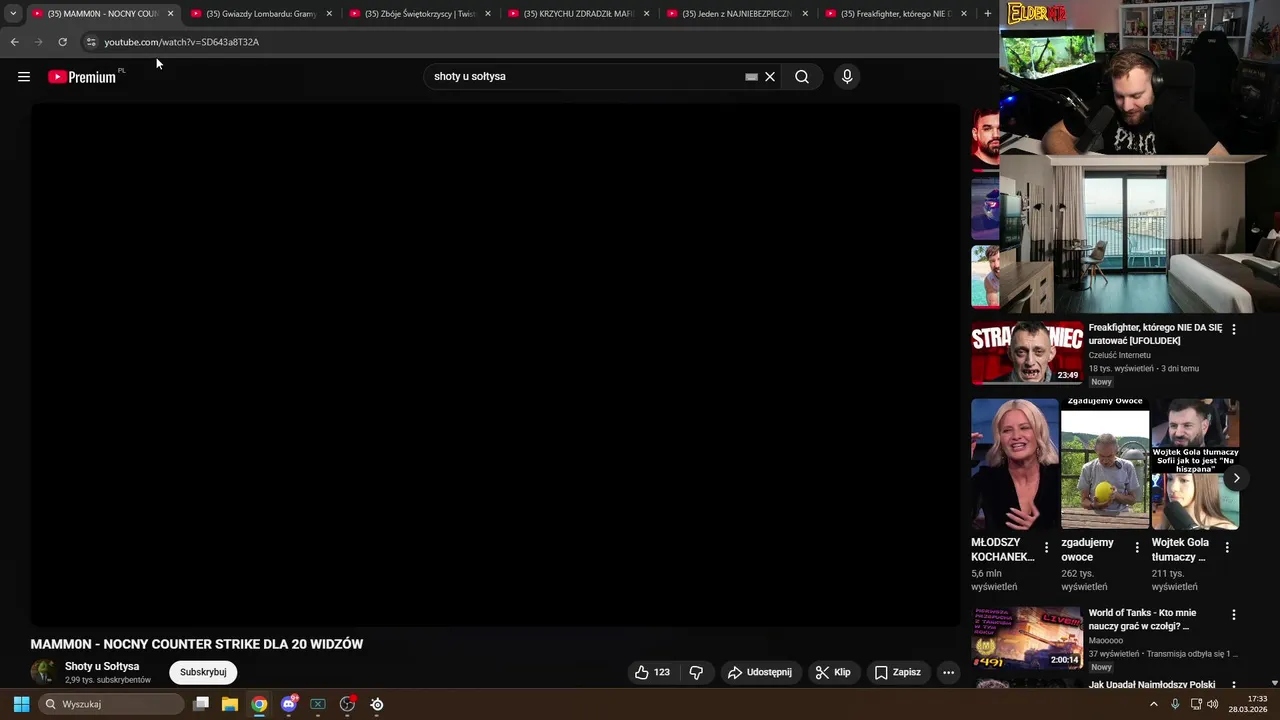The width and height of the screenshot is (1280, 720).
Task: Open Freakfighter UFOLUDEK video thumbnail
Action: [1027, 352]
